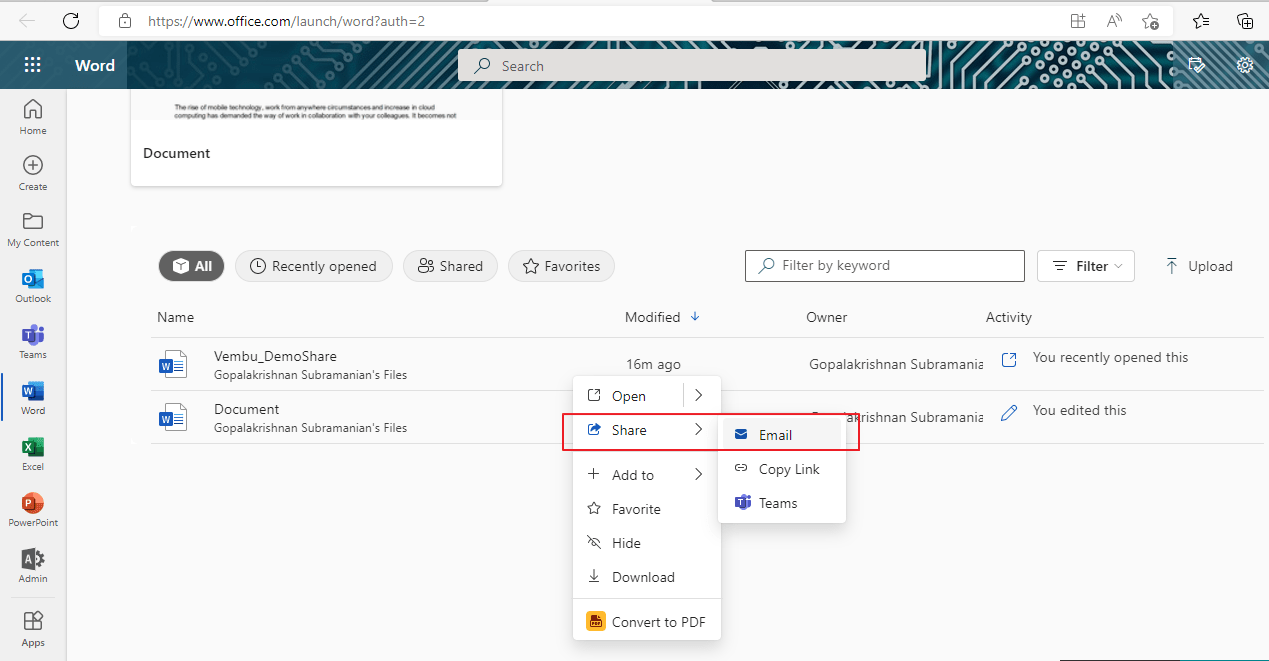Click the Office Search box
The image size is (1269, 661).
pyautogui.click(x=692, y=66)
